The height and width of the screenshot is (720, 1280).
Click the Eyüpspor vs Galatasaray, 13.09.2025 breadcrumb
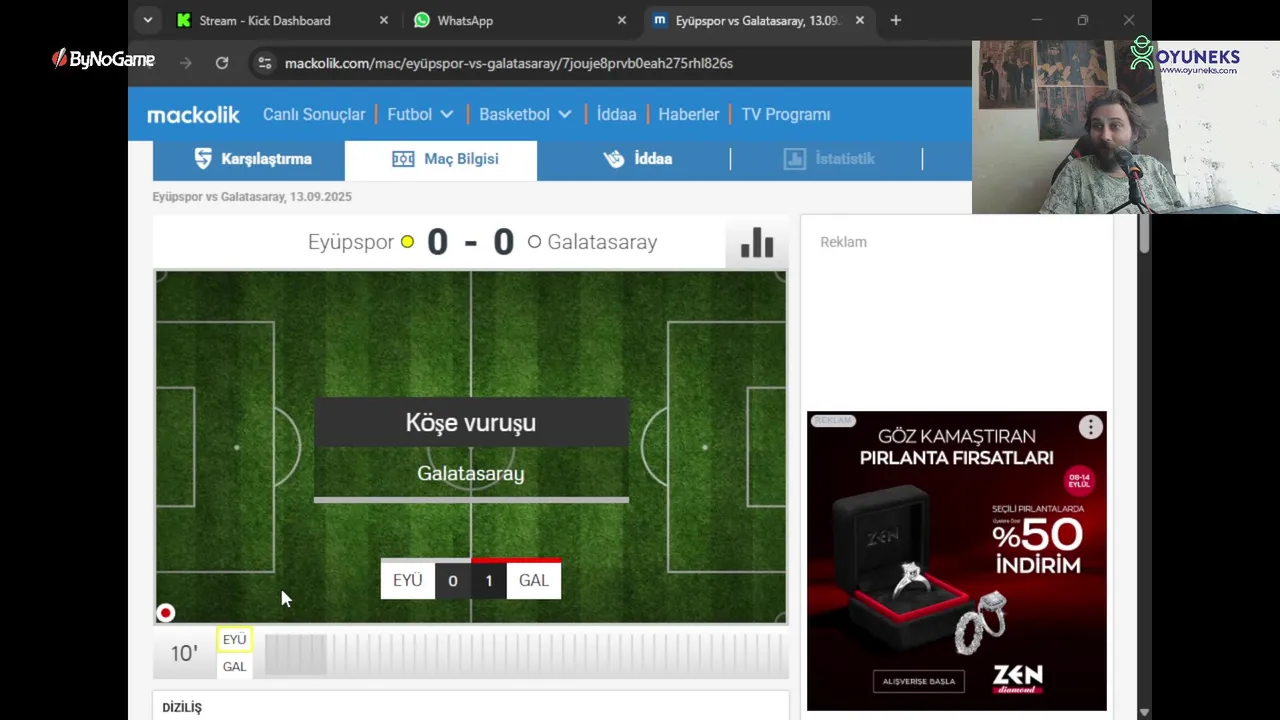click(x=252, y=197)
